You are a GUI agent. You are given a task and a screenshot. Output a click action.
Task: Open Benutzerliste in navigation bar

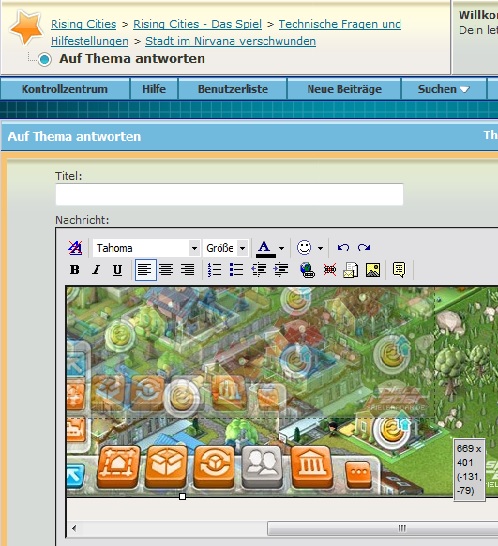click(233, 89)
